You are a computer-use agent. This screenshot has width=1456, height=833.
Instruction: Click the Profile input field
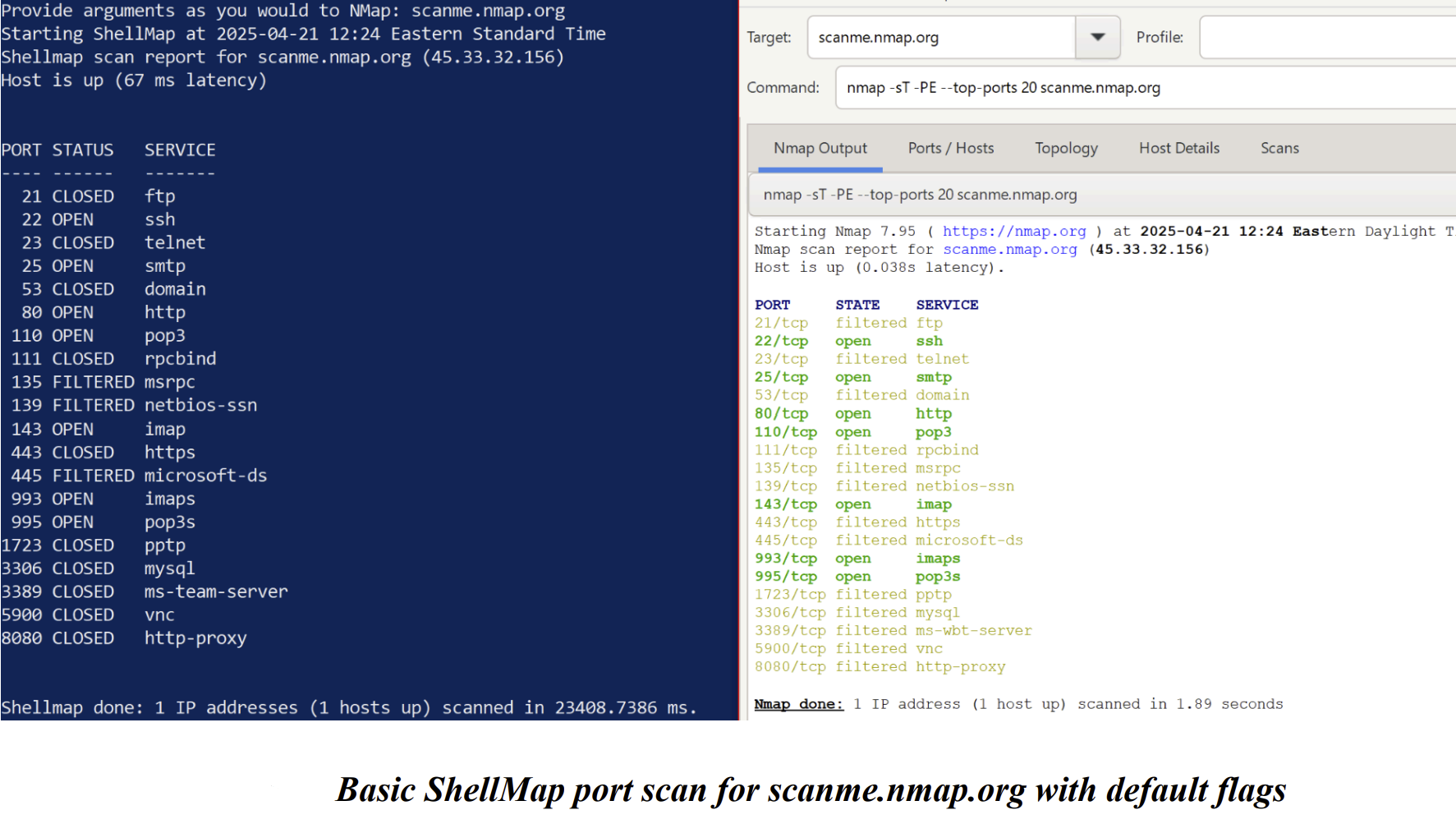[1327, 37]
